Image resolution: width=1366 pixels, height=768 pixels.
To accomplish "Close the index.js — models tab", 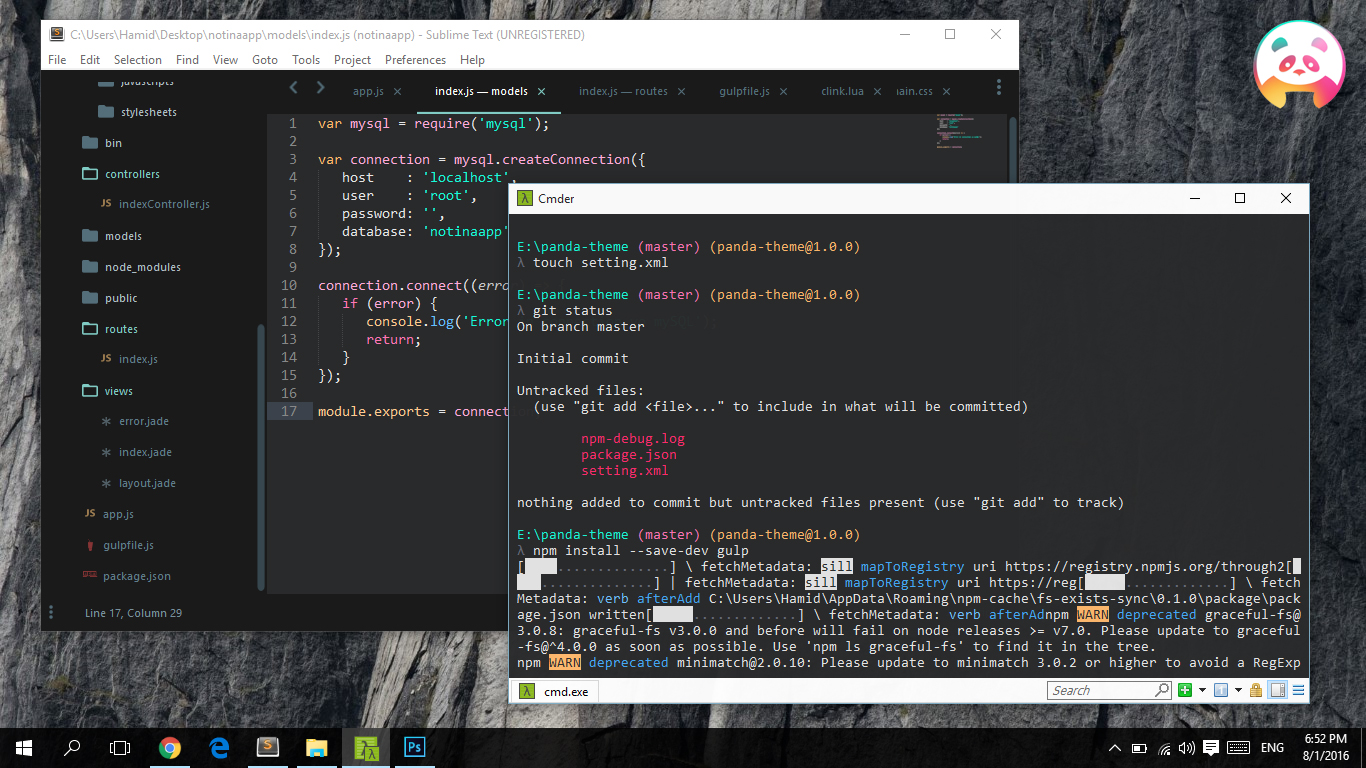I will (x=541, y=91).
